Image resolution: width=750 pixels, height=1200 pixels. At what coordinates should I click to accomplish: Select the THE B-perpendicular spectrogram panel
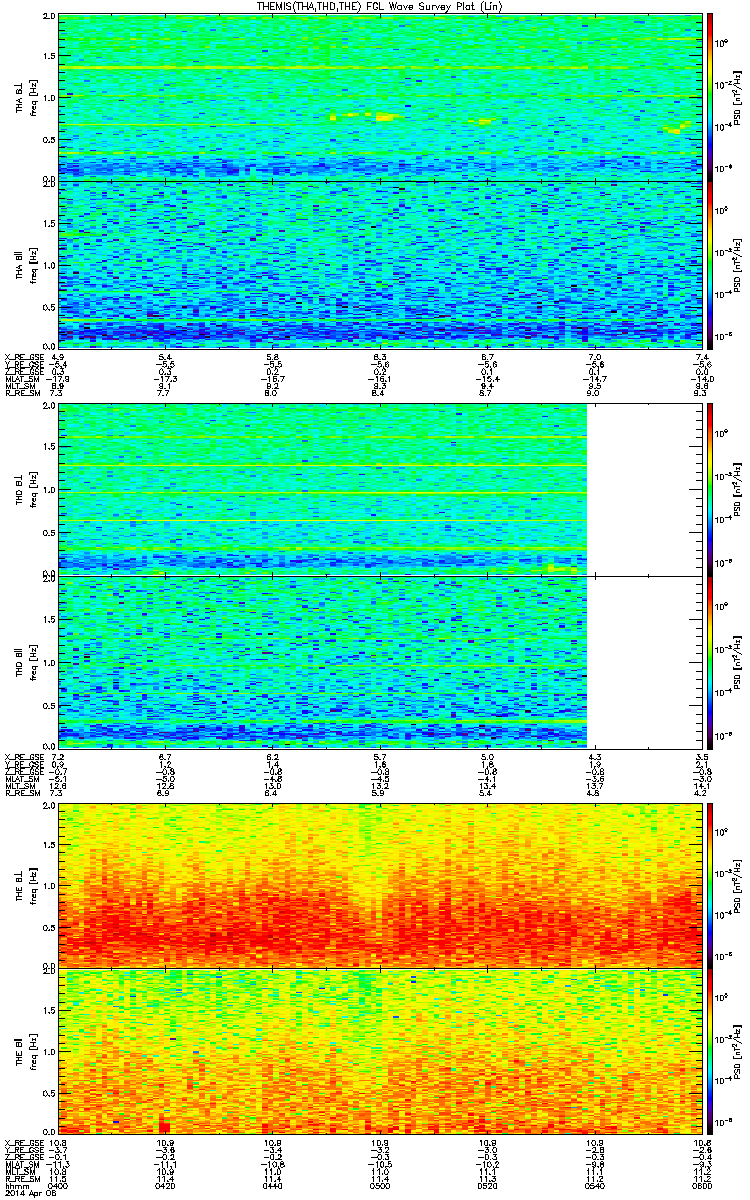click(x=379, y=884)
